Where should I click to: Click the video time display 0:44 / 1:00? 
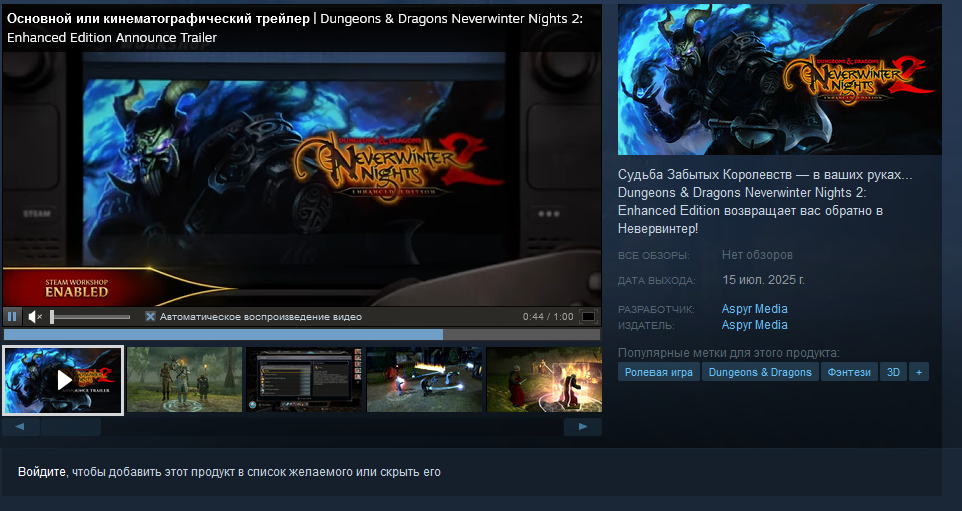pyautogui.click(x=548, y=317)
